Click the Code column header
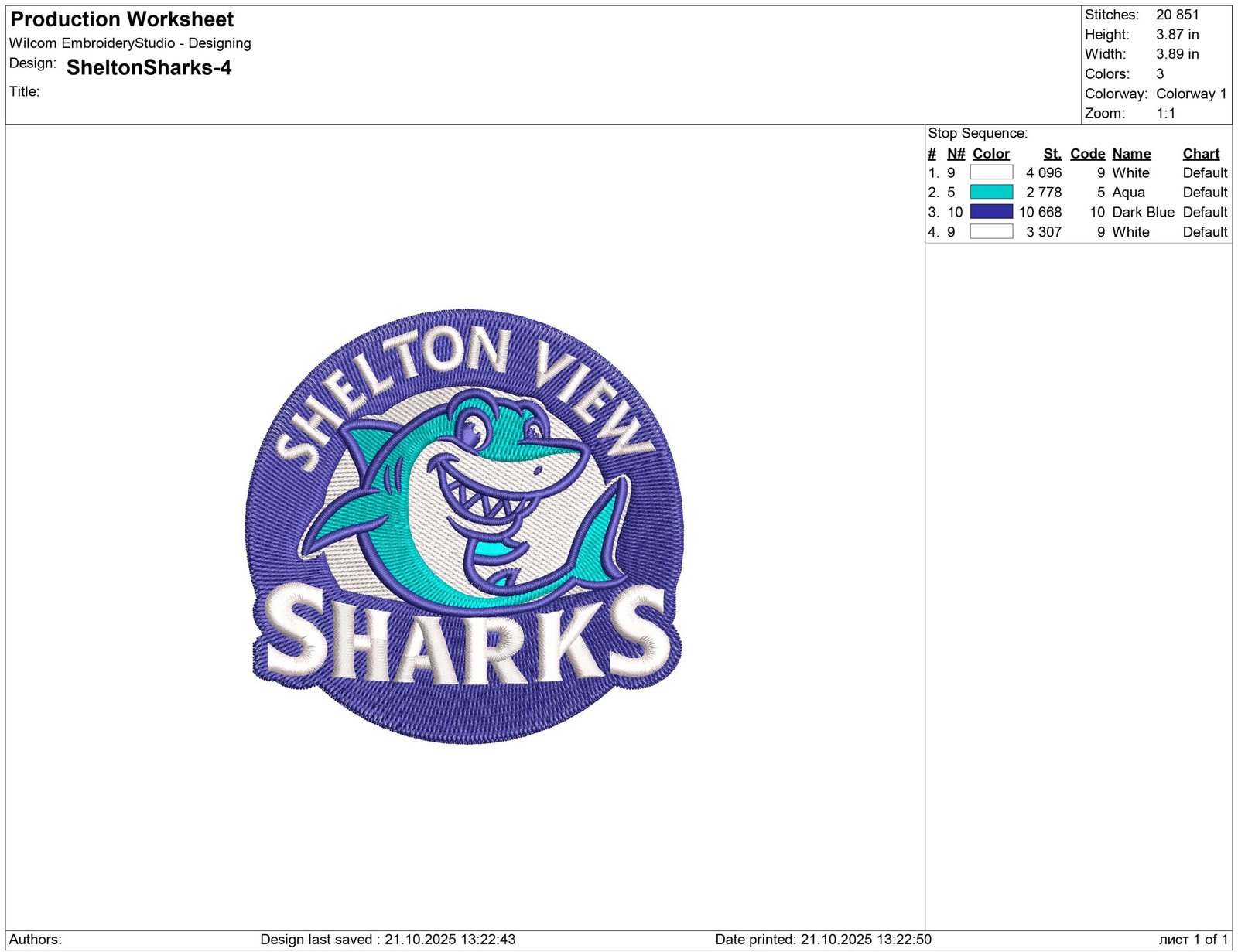 point(1087,154)
